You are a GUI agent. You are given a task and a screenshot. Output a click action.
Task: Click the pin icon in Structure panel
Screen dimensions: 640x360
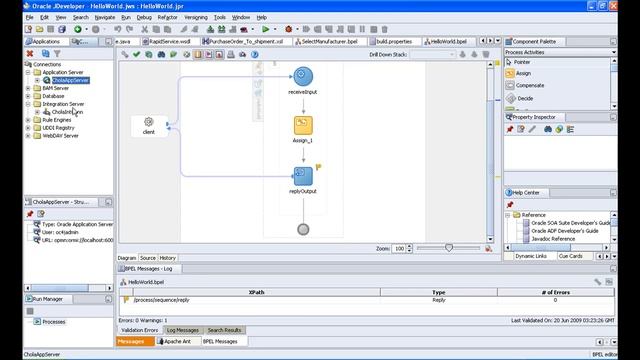30,213
